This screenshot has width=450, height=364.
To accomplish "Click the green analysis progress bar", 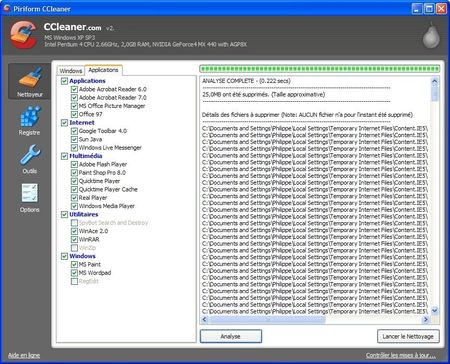I will [319, 69].
